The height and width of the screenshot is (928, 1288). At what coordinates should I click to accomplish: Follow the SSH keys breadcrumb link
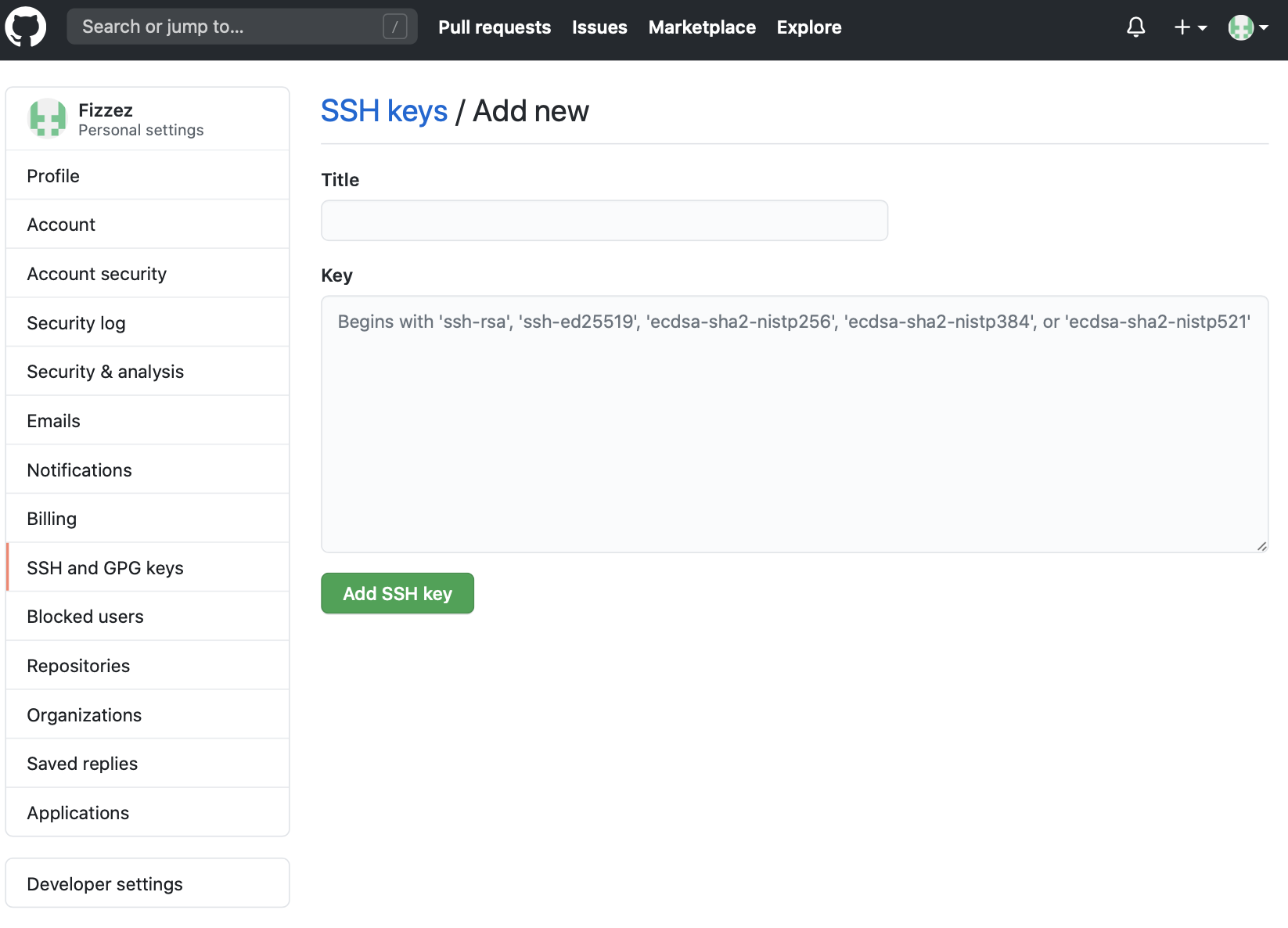point(383,110)
